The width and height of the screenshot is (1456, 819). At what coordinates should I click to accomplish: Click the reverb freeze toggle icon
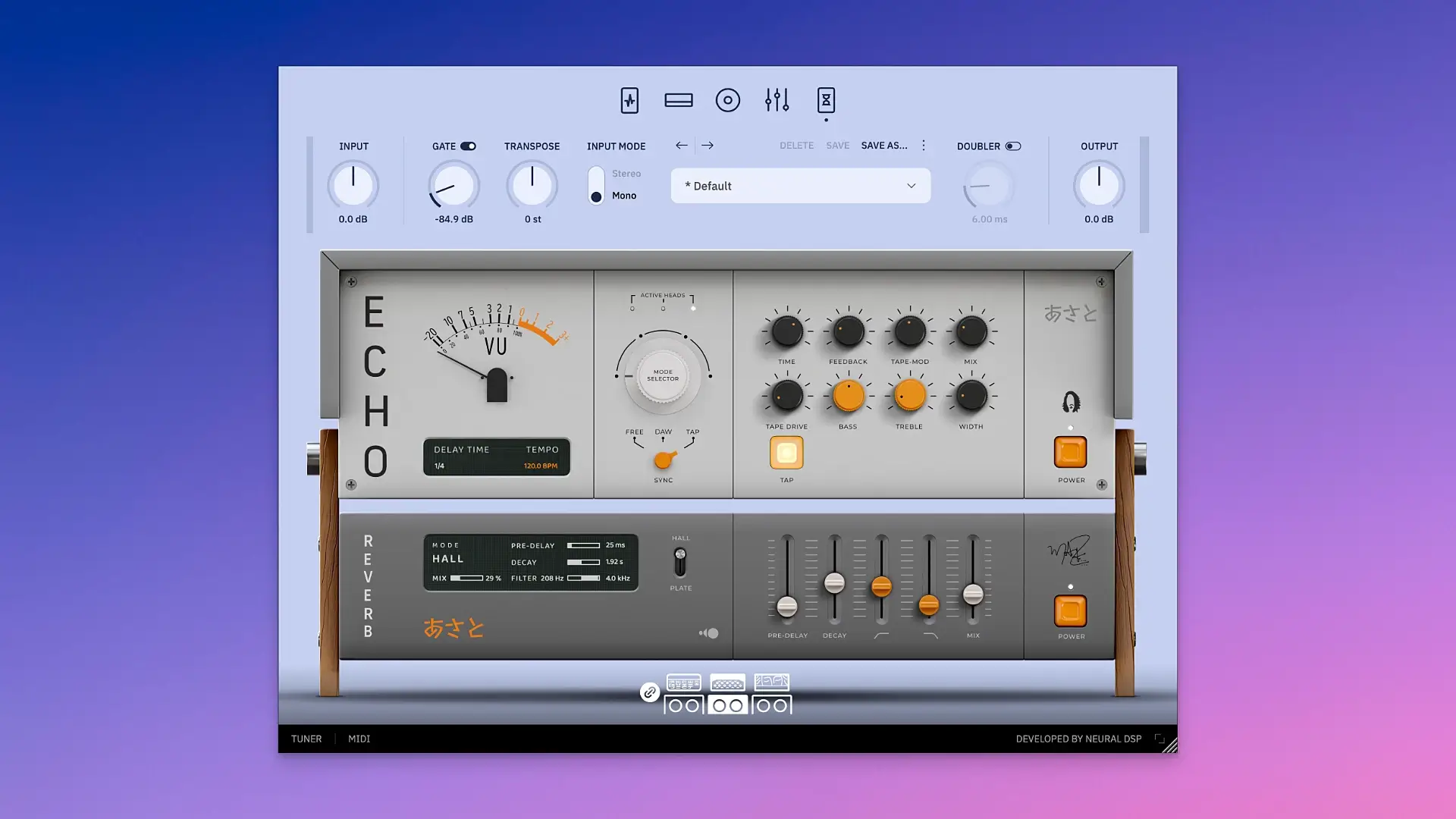(x=709, y=633)
